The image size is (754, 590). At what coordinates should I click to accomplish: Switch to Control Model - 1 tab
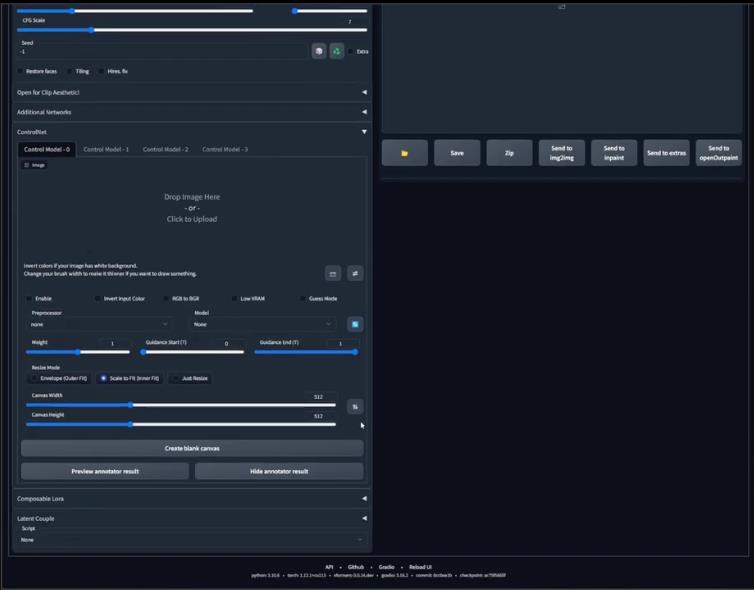pyautogui.click(x=106, y=150)
